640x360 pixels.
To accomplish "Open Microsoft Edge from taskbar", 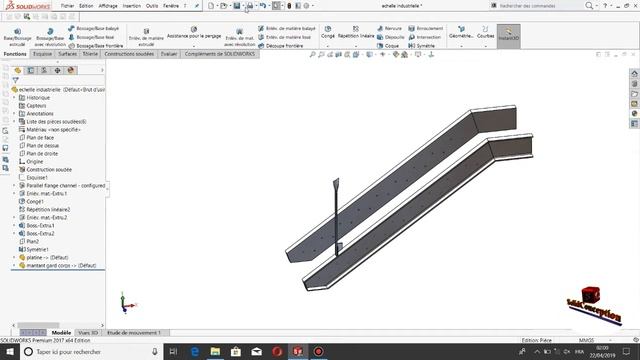I will click(x=195, y=351).
